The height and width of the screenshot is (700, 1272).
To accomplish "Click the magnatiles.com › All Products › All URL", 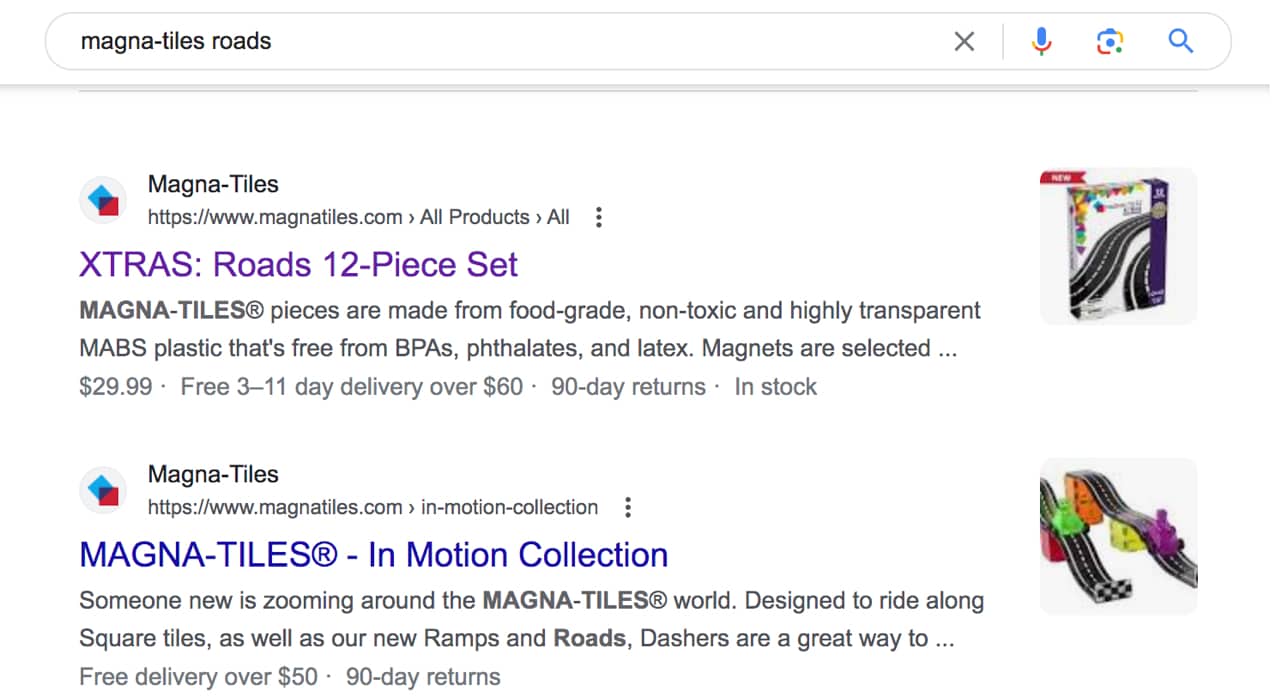I will (359, 217).
